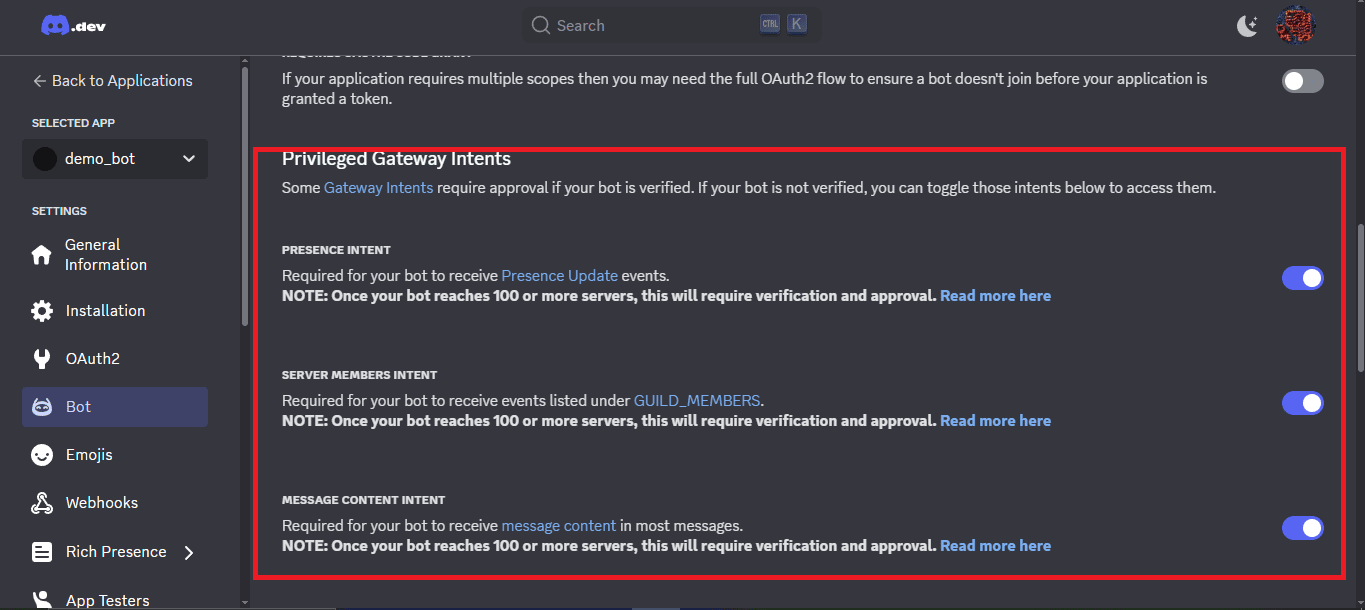Go to General Information settings
The width and height of the screenshot is (1365, 610).
coord(115,255)
